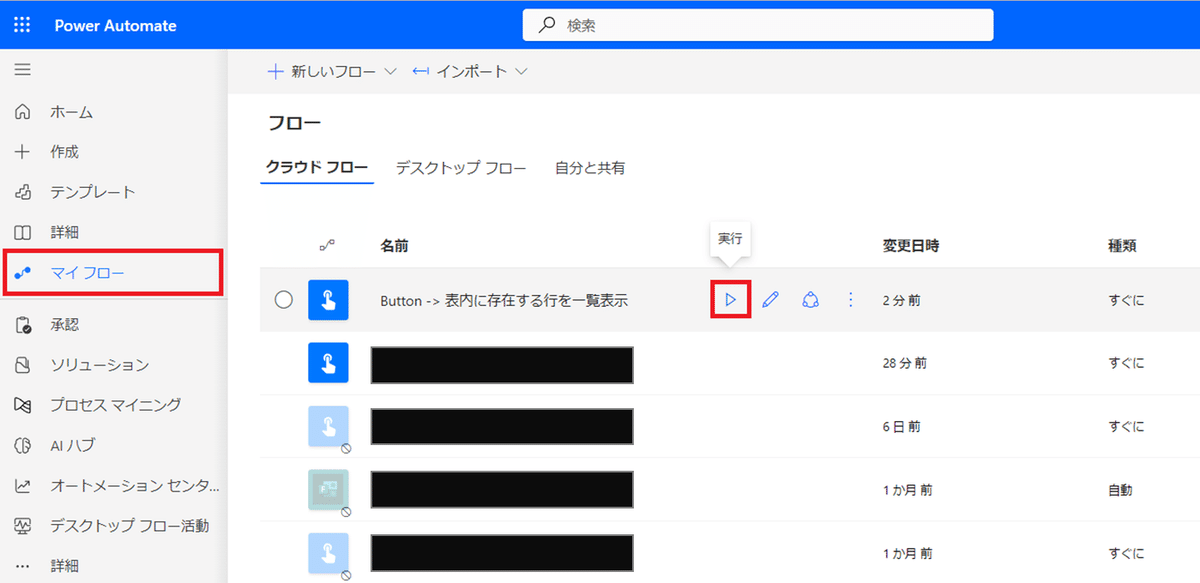Run the Button flow with play icon
The height and width of the screenshot is (583, 1200).
point(730,299)
